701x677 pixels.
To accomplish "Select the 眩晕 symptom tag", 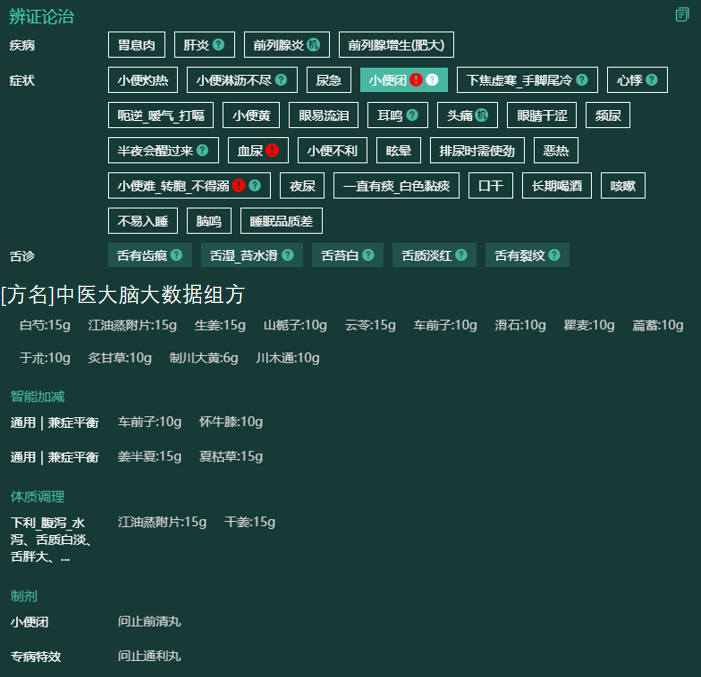I will coord(398,150).
